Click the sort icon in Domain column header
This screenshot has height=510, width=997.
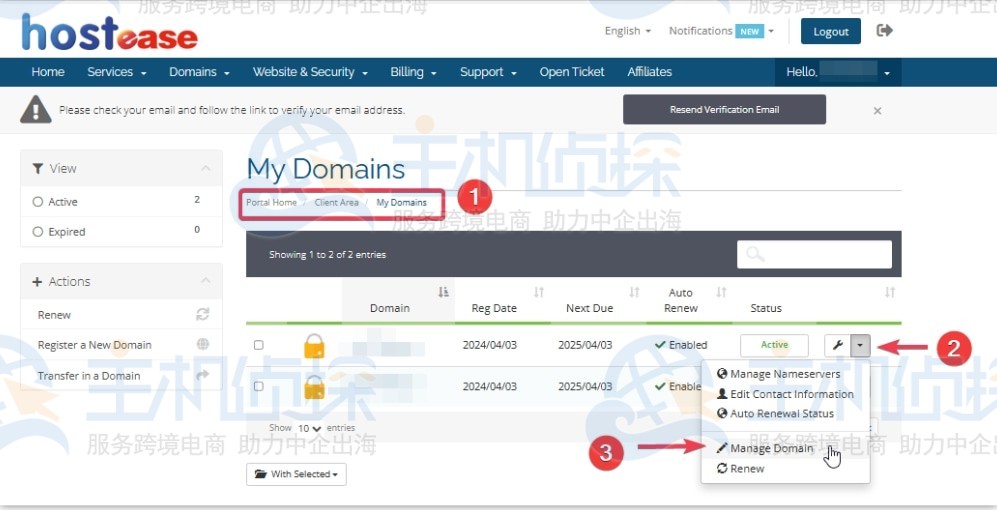coord(443,292)
